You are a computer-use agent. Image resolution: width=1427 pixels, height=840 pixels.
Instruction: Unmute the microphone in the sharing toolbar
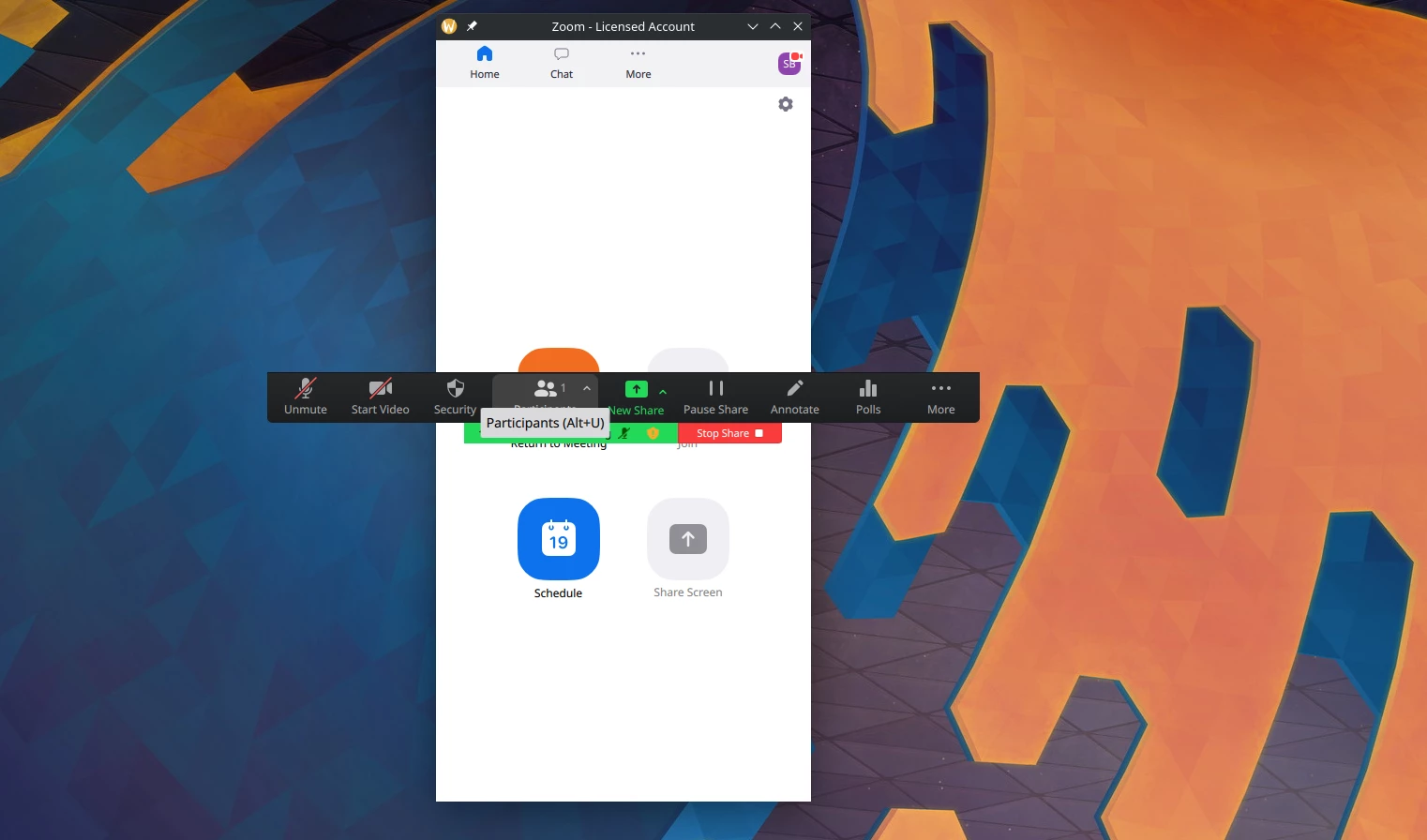(x=306, y=397)
